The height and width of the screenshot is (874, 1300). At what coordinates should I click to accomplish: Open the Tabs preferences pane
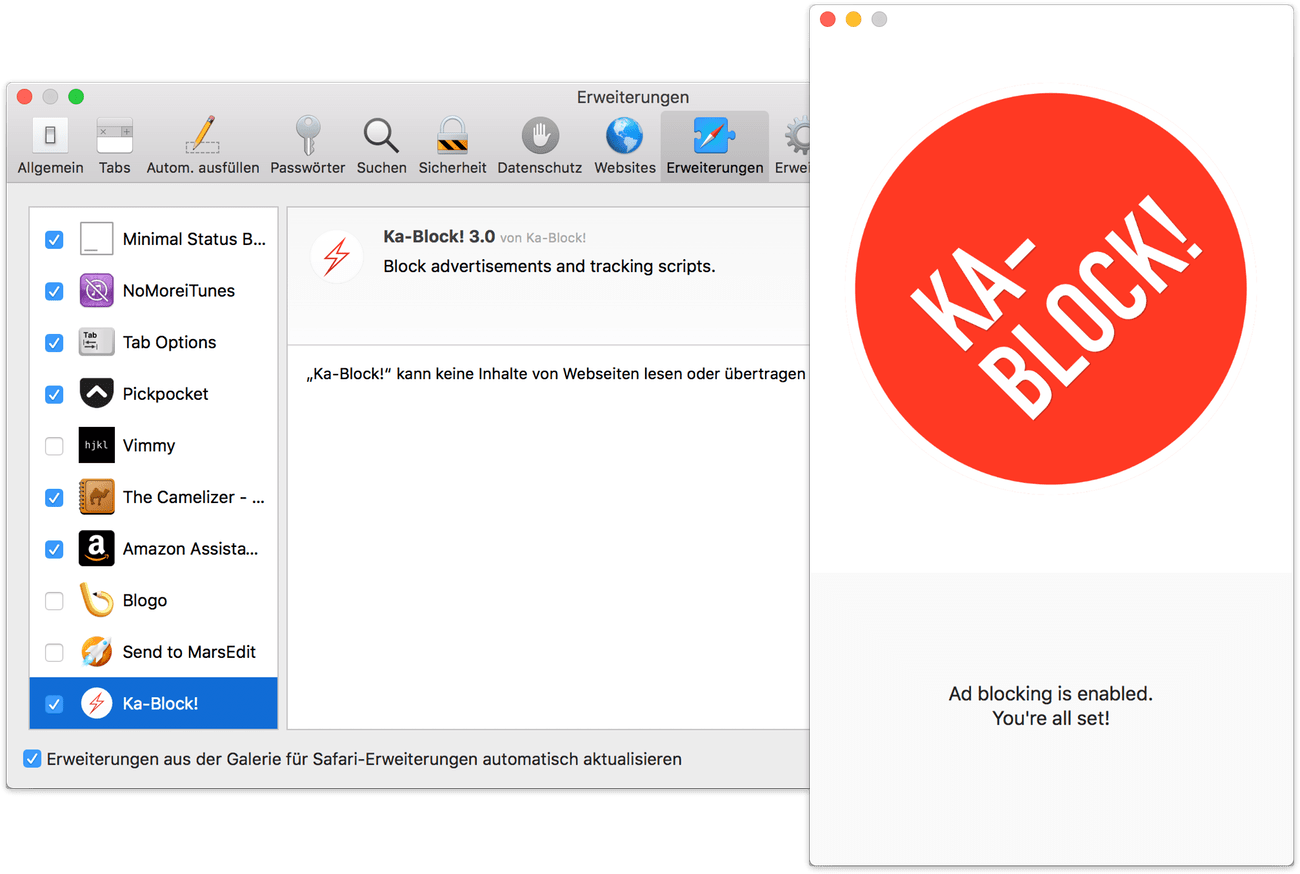tap(114, 146)
